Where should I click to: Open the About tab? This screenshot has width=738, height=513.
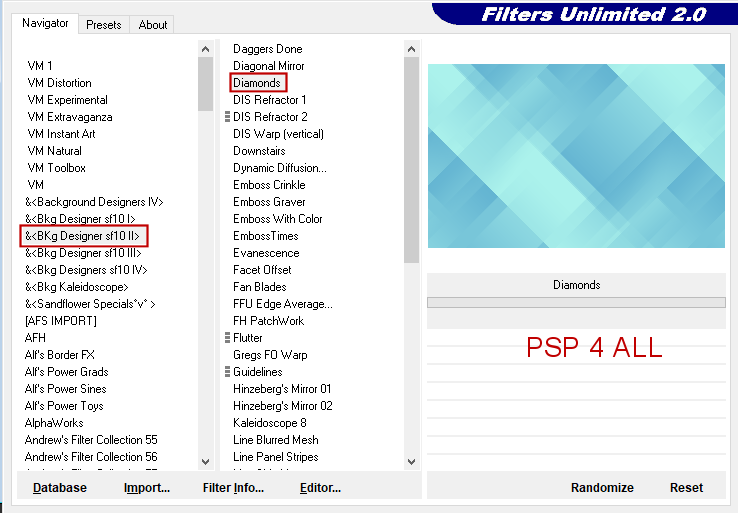pyautogui.click(x=153, y=25)
